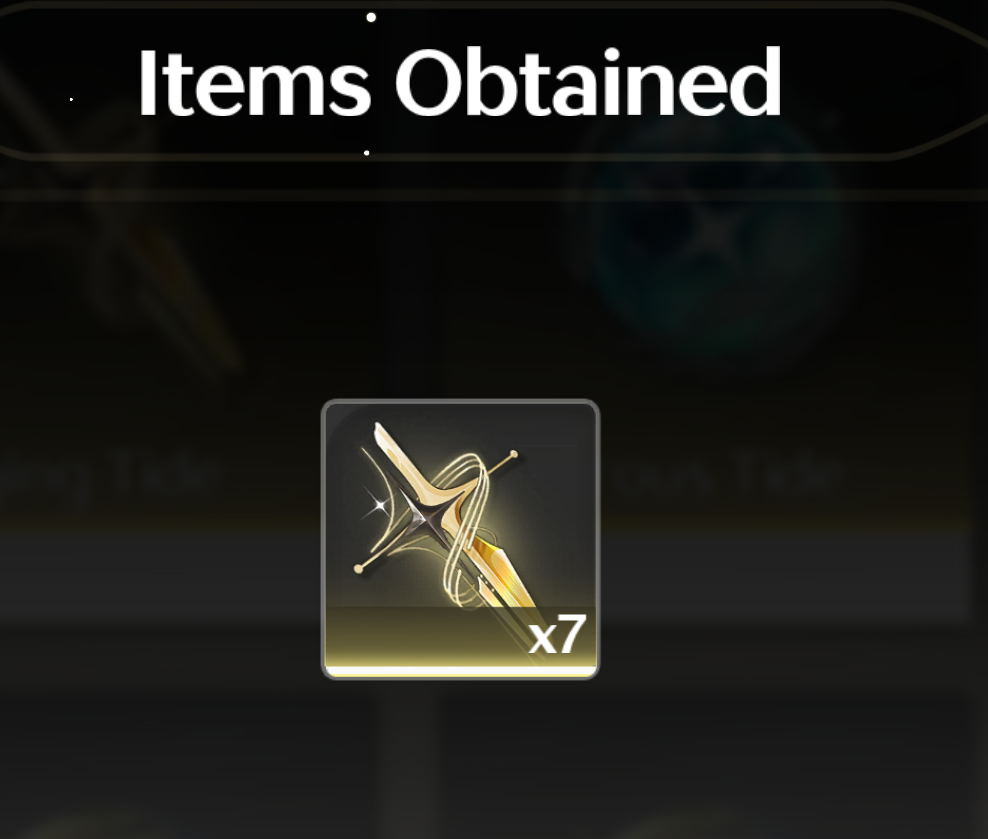Tap the small white dot below the Items Obtained title
Image resolution: width=988 pixels, height=839 pixels.
[x=367, y=152]
